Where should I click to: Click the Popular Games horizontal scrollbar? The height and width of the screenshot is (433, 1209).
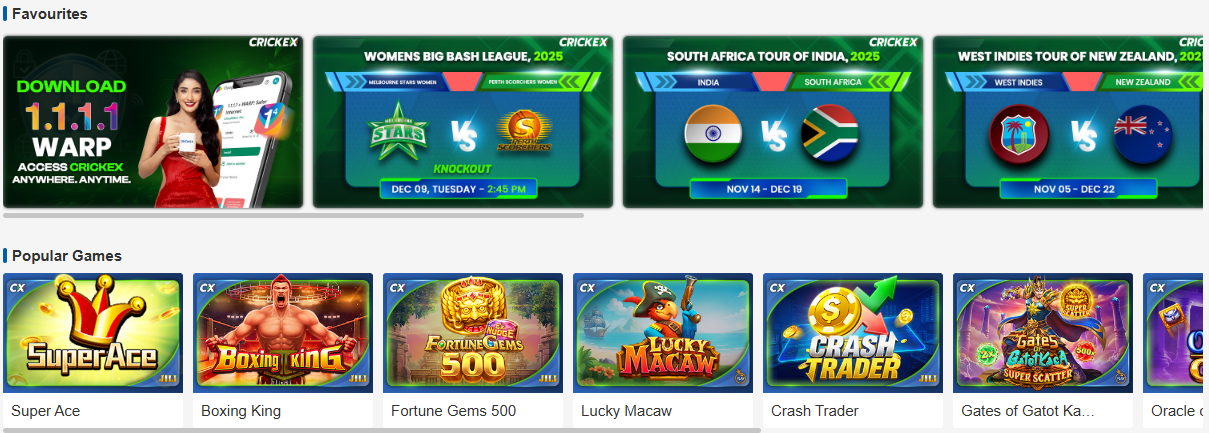click(x=382, y=430)
